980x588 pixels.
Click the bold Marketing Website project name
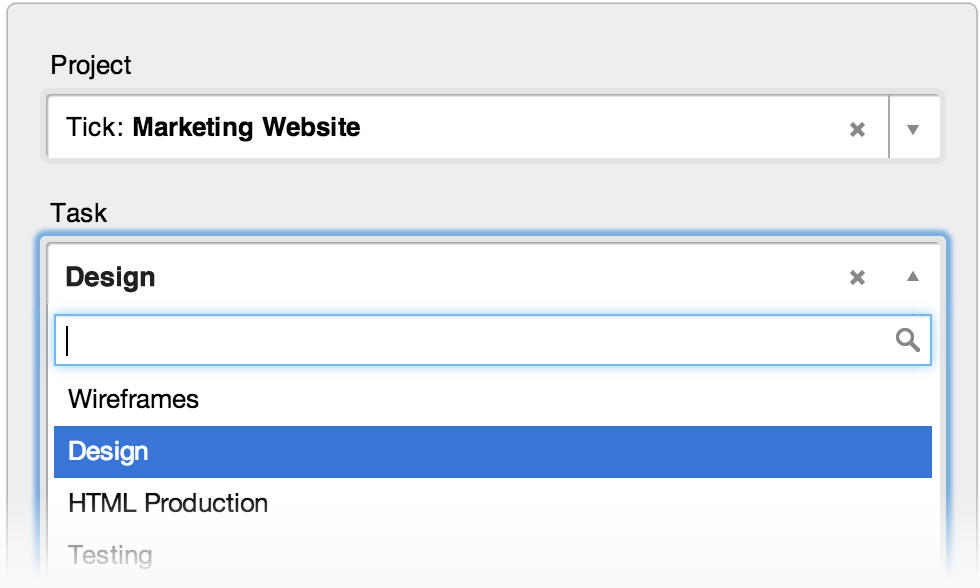[246, 128]
